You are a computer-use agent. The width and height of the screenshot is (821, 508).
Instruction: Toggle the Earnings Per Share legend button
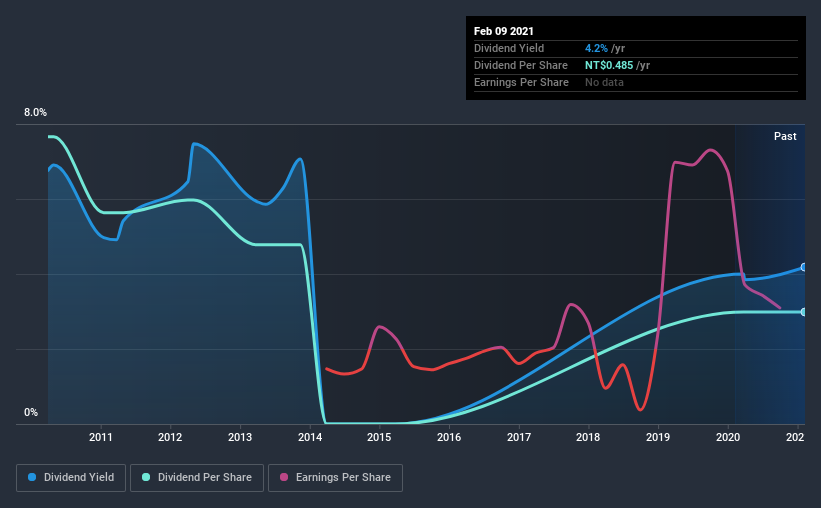335,478
